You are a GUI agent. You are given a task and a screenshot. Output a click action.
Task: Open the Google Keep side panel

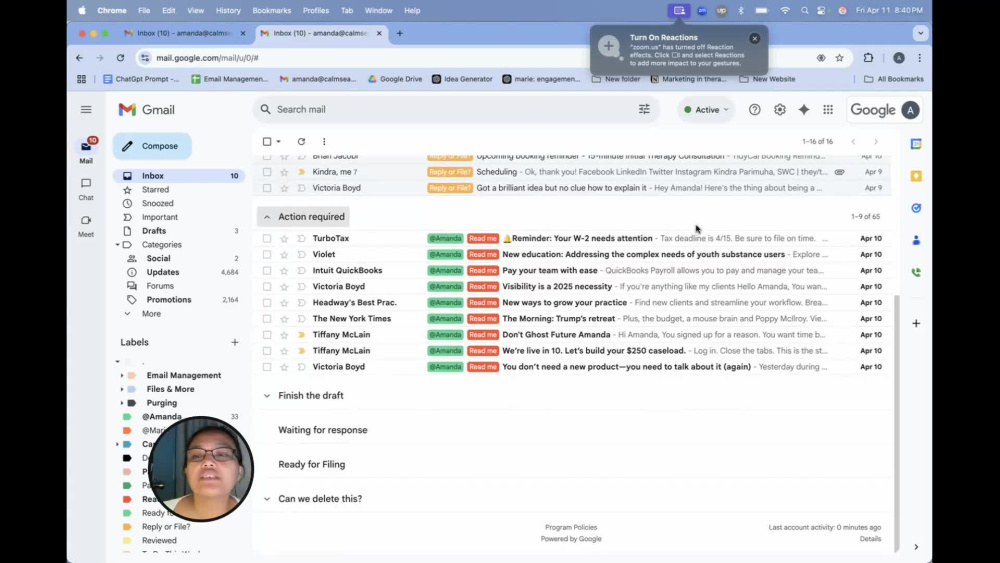click(916, 176)
